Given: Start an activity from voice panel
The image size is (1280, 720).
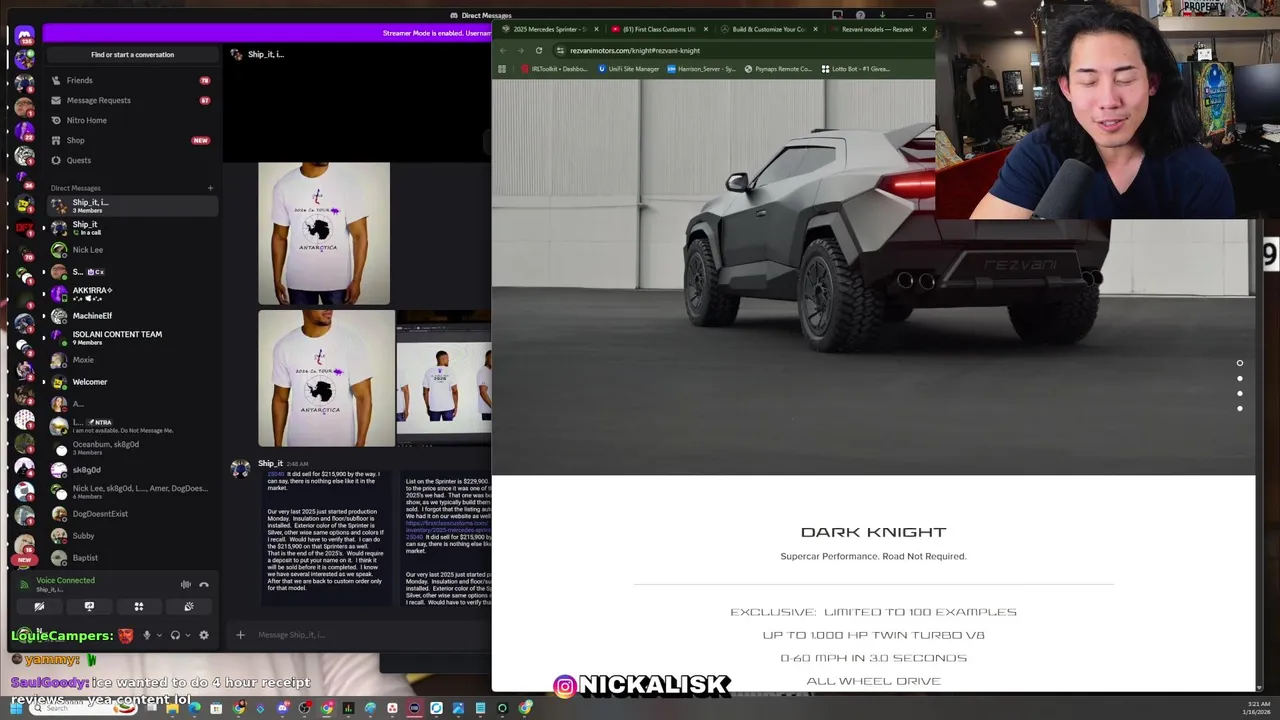Looking at the screenshot, I should 139,606.
